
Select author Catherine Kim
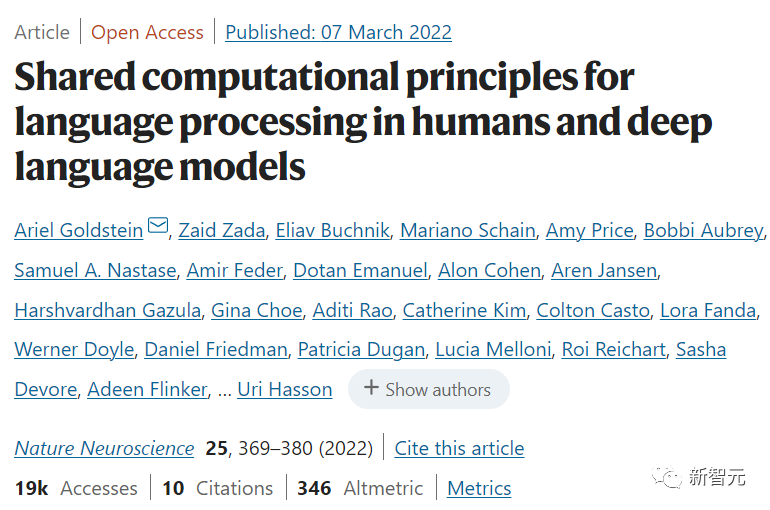tap(464, 310)
